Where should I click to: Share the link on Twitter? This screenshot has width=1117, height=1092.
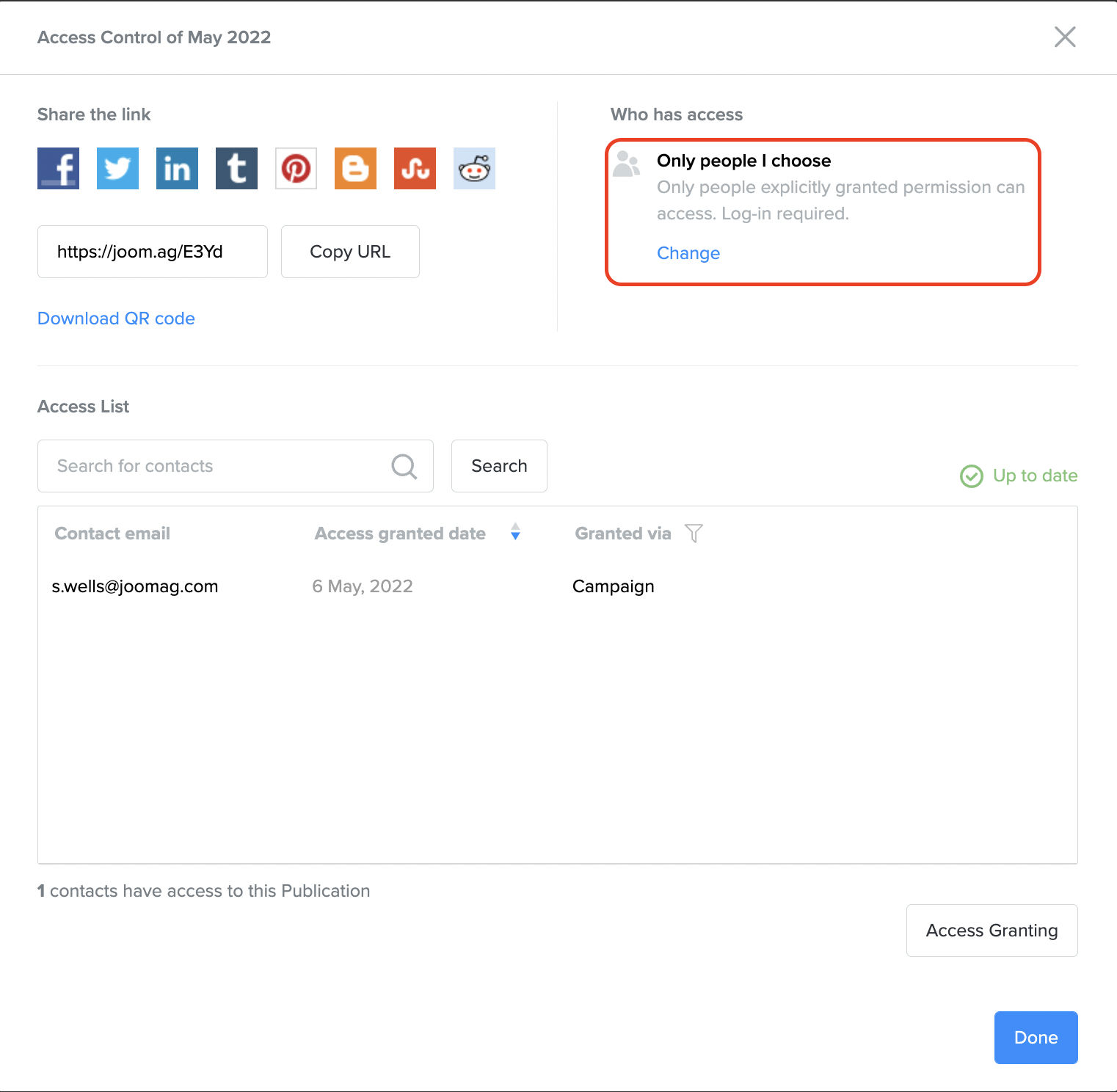click(117, 168)
